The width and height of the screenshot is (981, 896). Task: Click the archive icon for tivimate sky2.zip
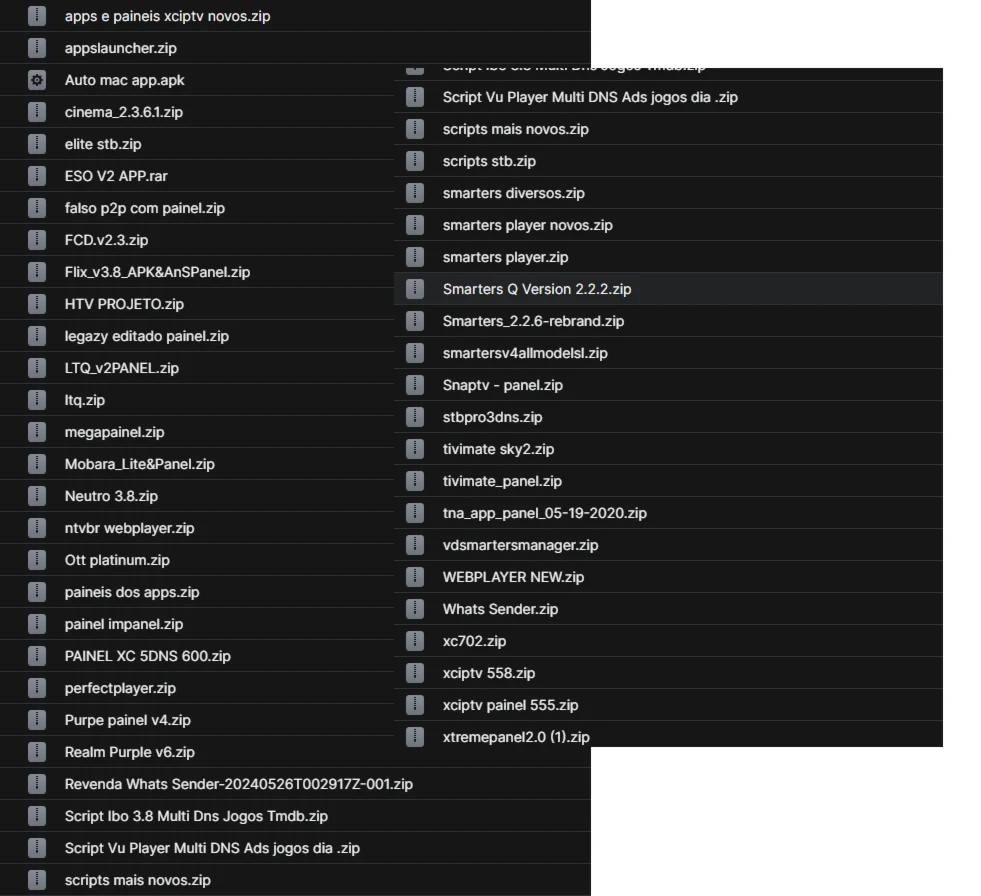click(x=415, y=449)
